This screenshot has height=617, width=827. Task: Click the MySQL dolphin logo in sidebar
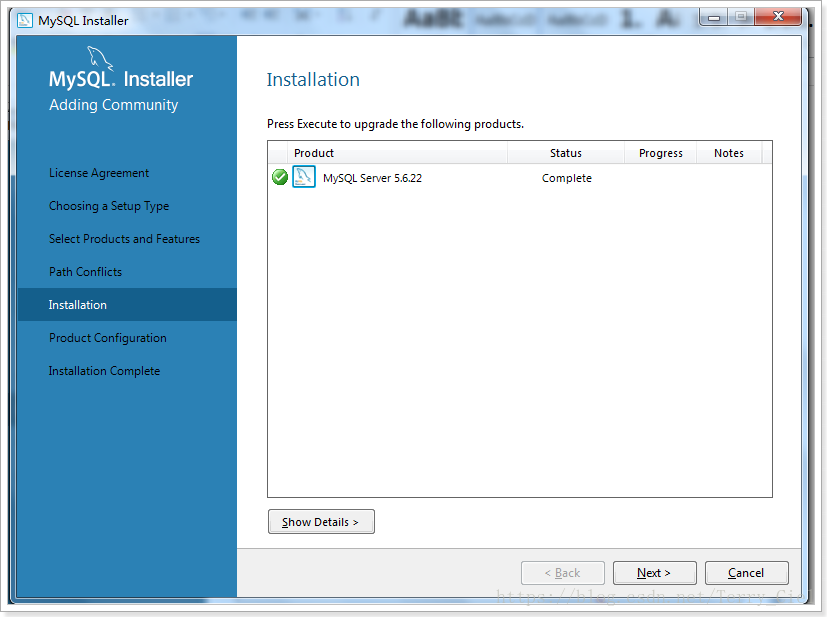[x=99, y=58]
